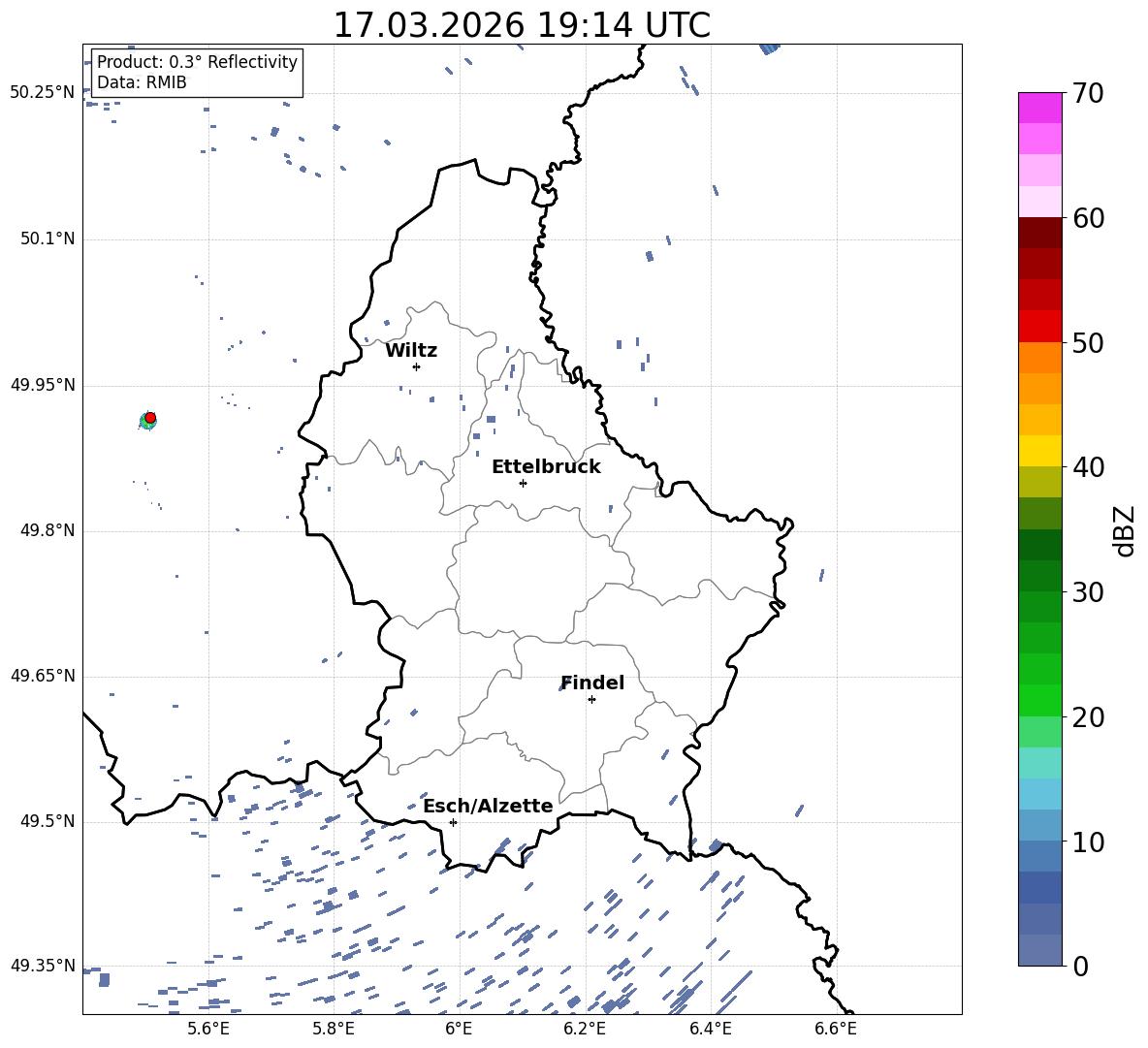Click longitude label 6°E

(x=459, y=1029)
